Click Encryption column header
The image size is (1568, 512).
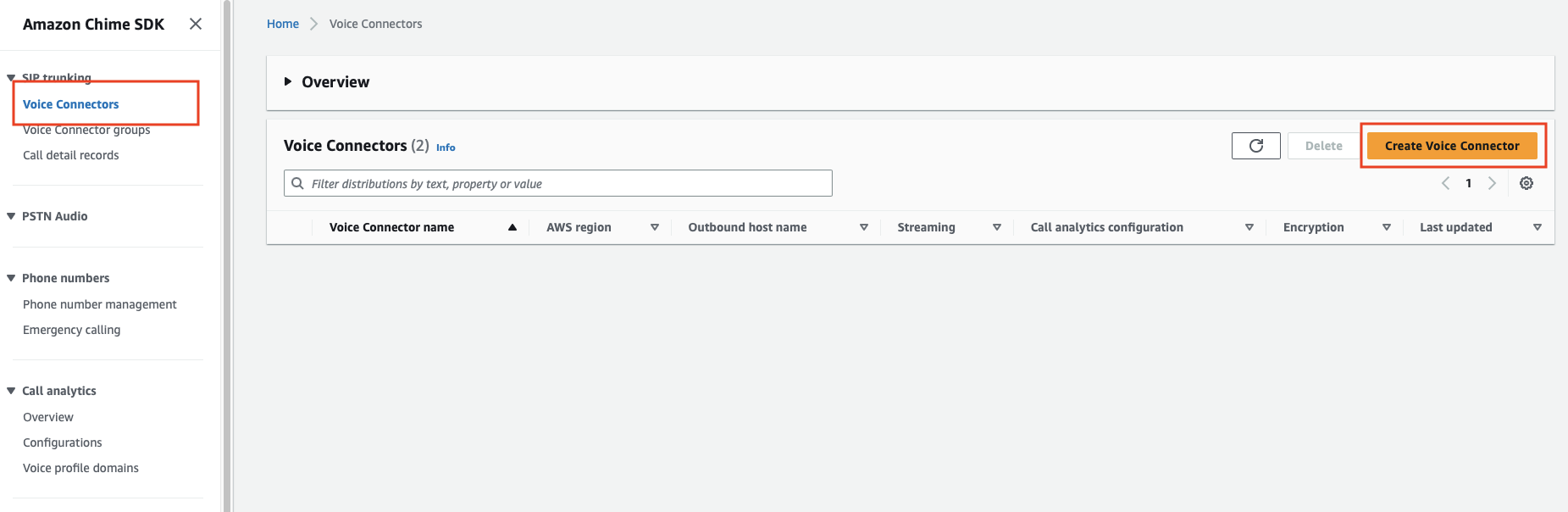(1313, 227)
